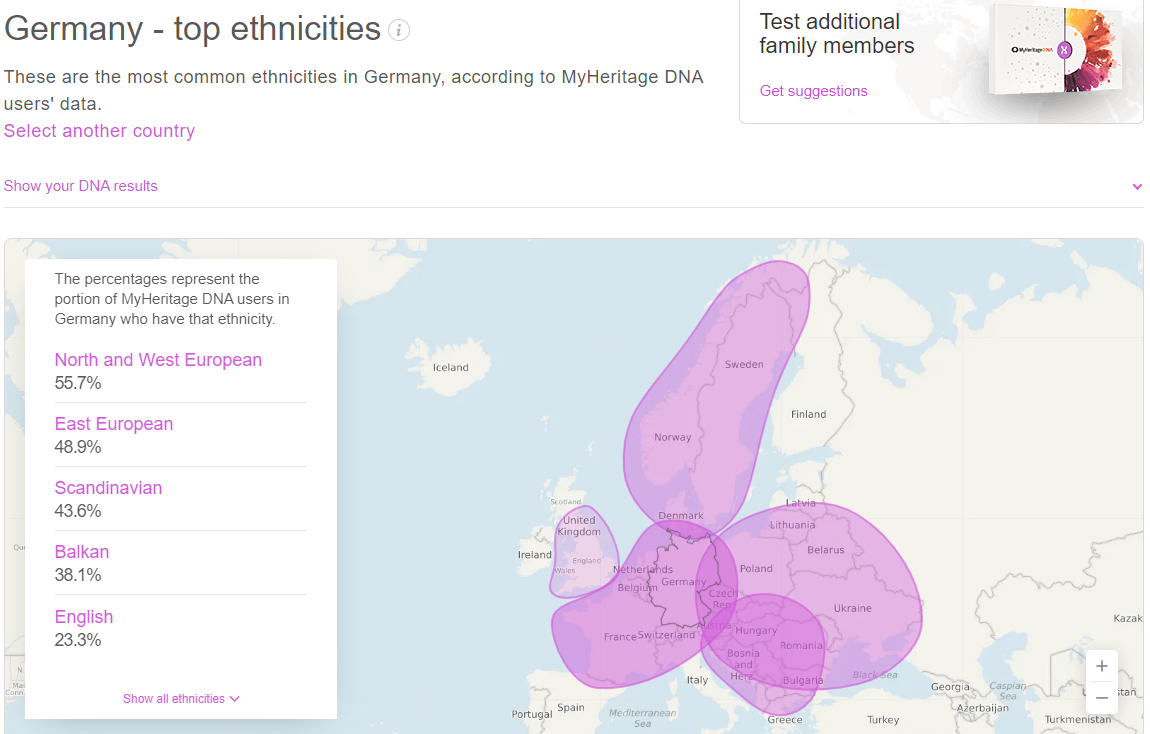Click Test additional family members heading
1150x734 pixels.
pos(836,34)
